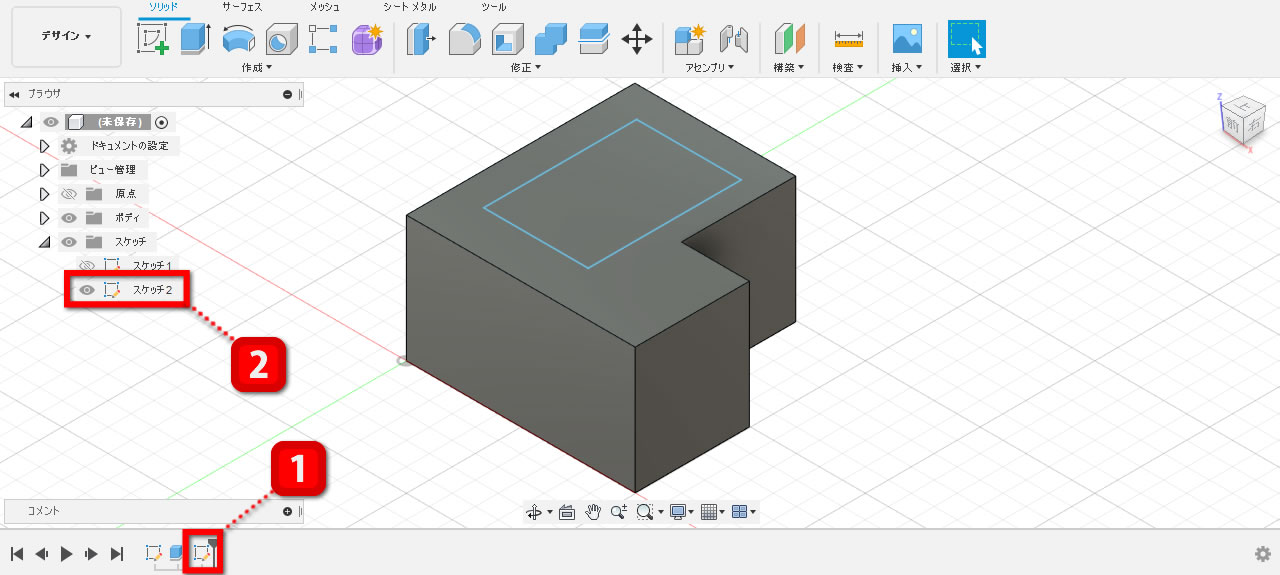
Task: Click the New Component icon
Action: point(689,39)
